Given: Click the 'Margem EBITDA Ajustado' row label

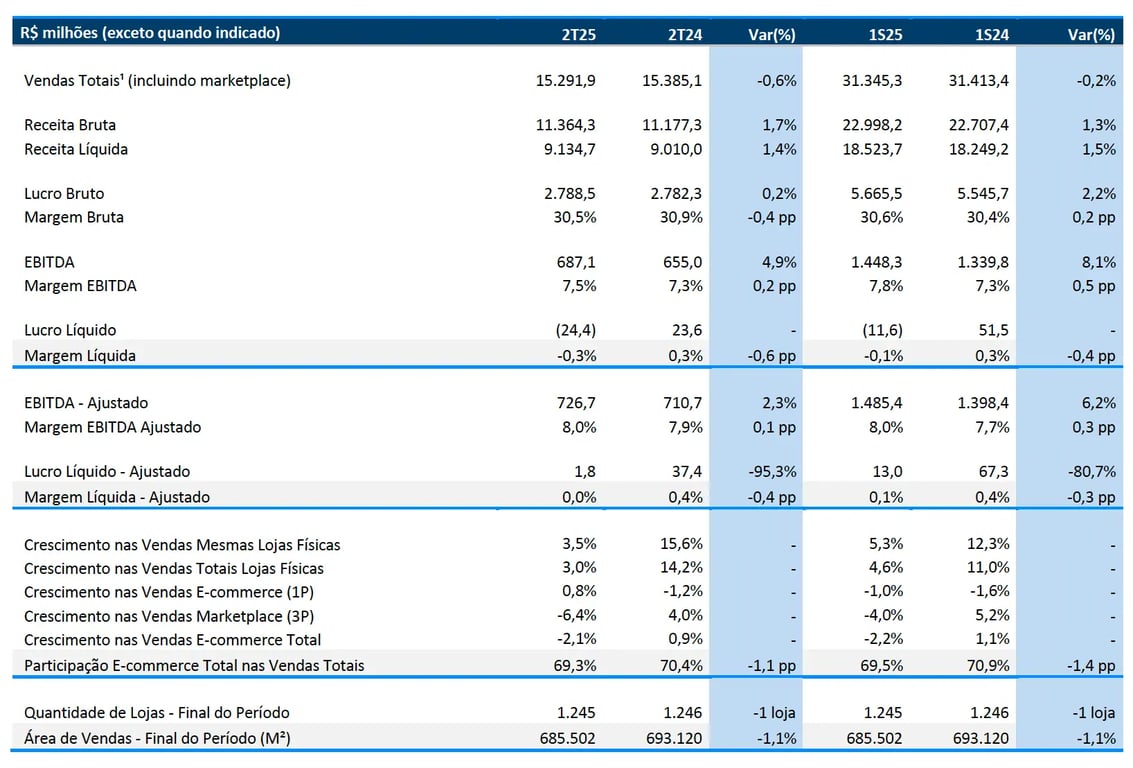Looking at the screenshot, I should coord(113,427).
